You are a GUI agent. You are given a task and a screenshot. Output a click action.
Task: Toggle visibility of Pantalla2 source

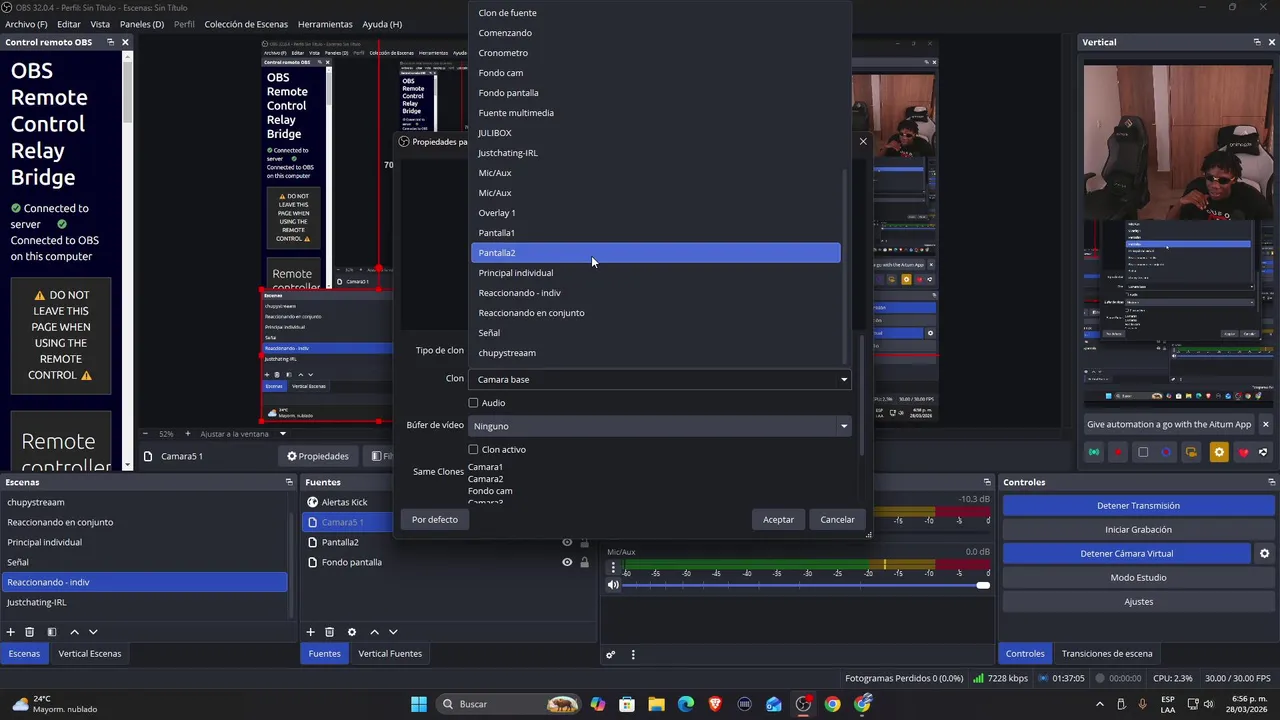pos(567,542)
